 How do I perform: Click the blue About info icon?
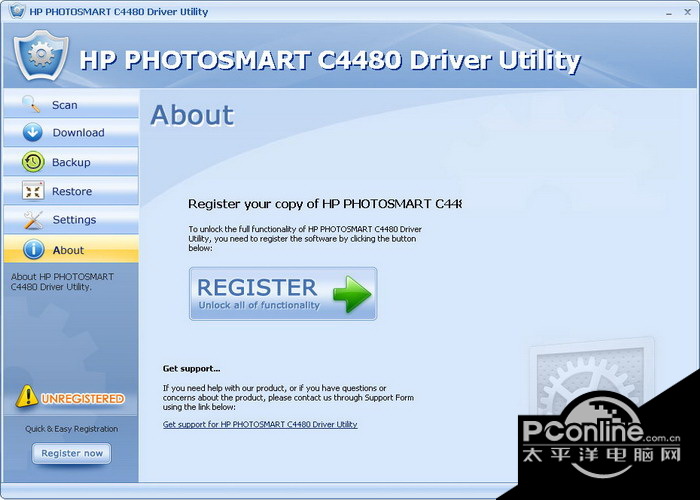pos(33,250)
